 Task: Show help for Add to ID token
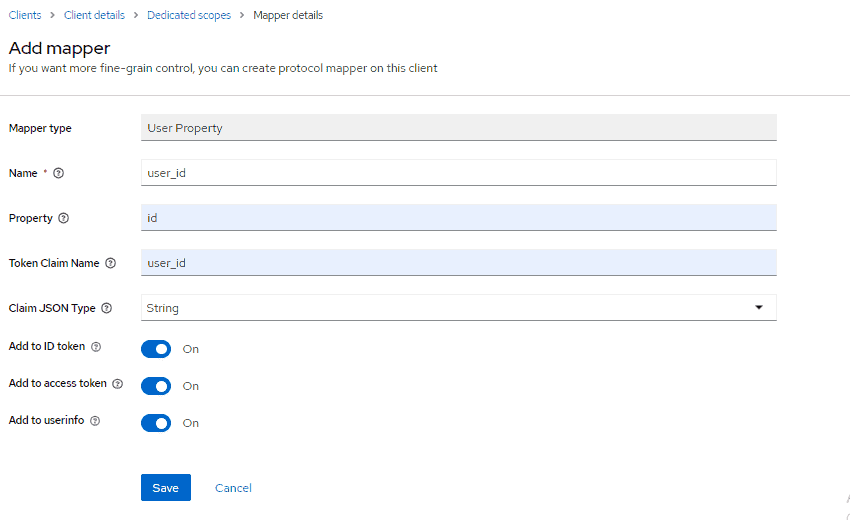(x=96, y=347)
